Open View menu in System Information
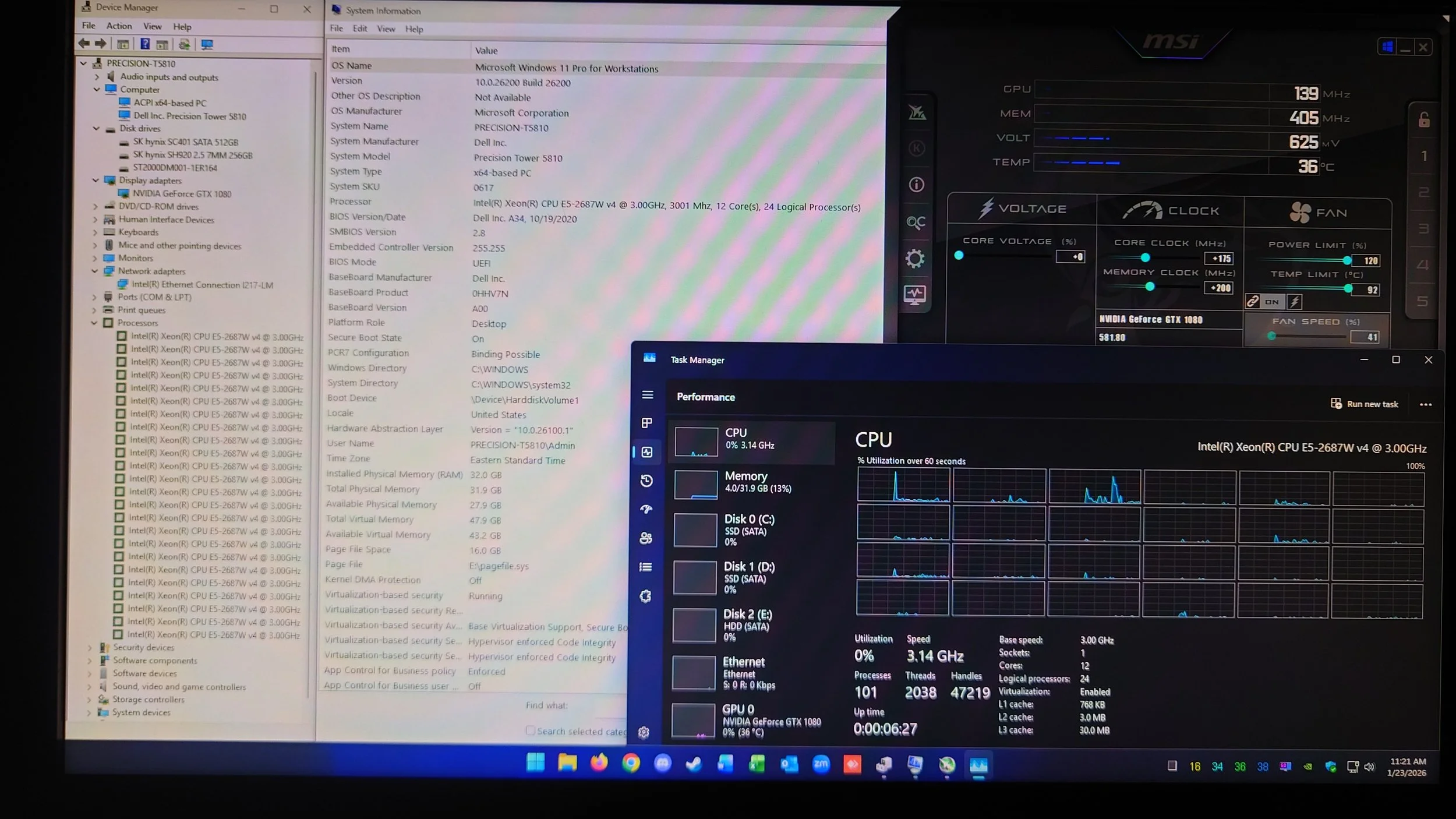Image resolution: width=1456 pixels, height=819 pixels. [x=386, y=29]
